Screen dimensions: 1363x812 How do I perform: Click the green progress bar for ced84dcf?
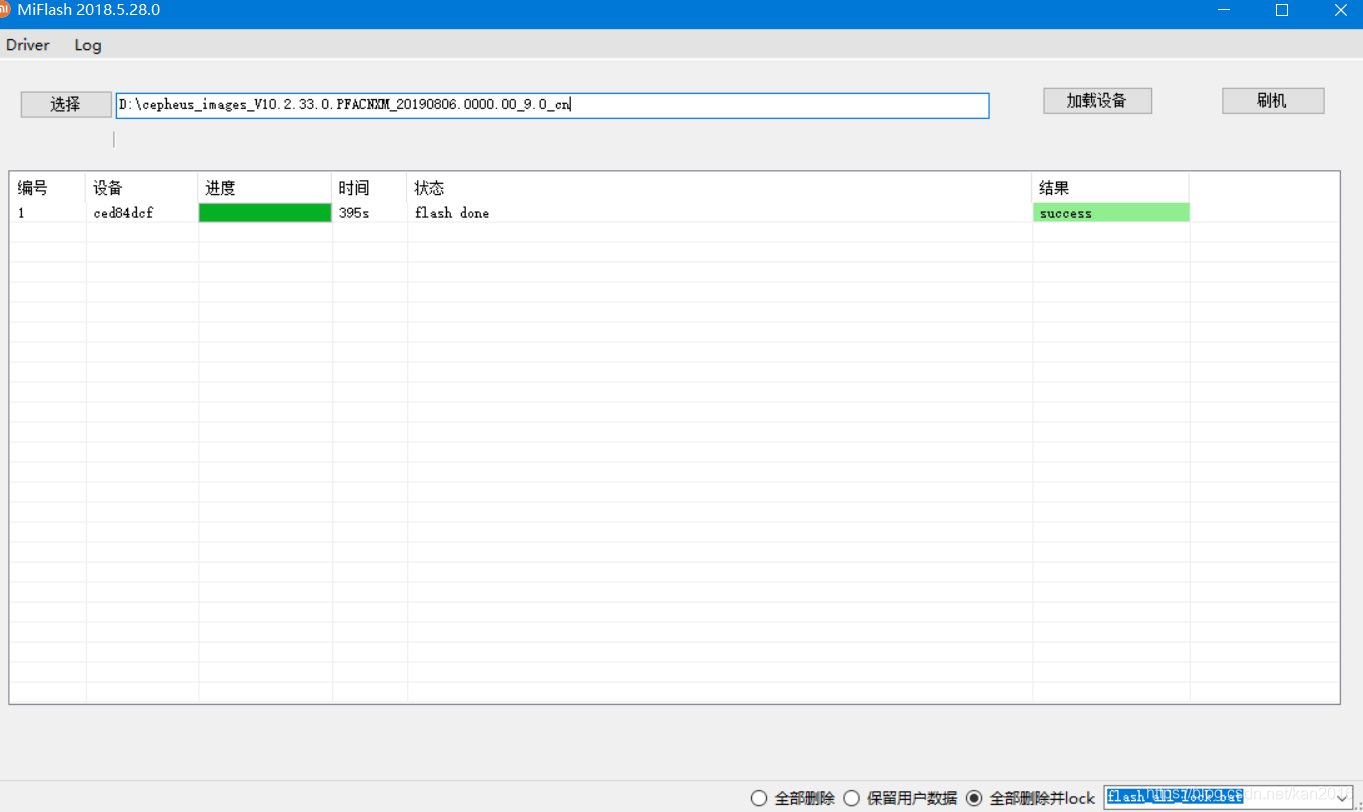[x=265, y=213]
